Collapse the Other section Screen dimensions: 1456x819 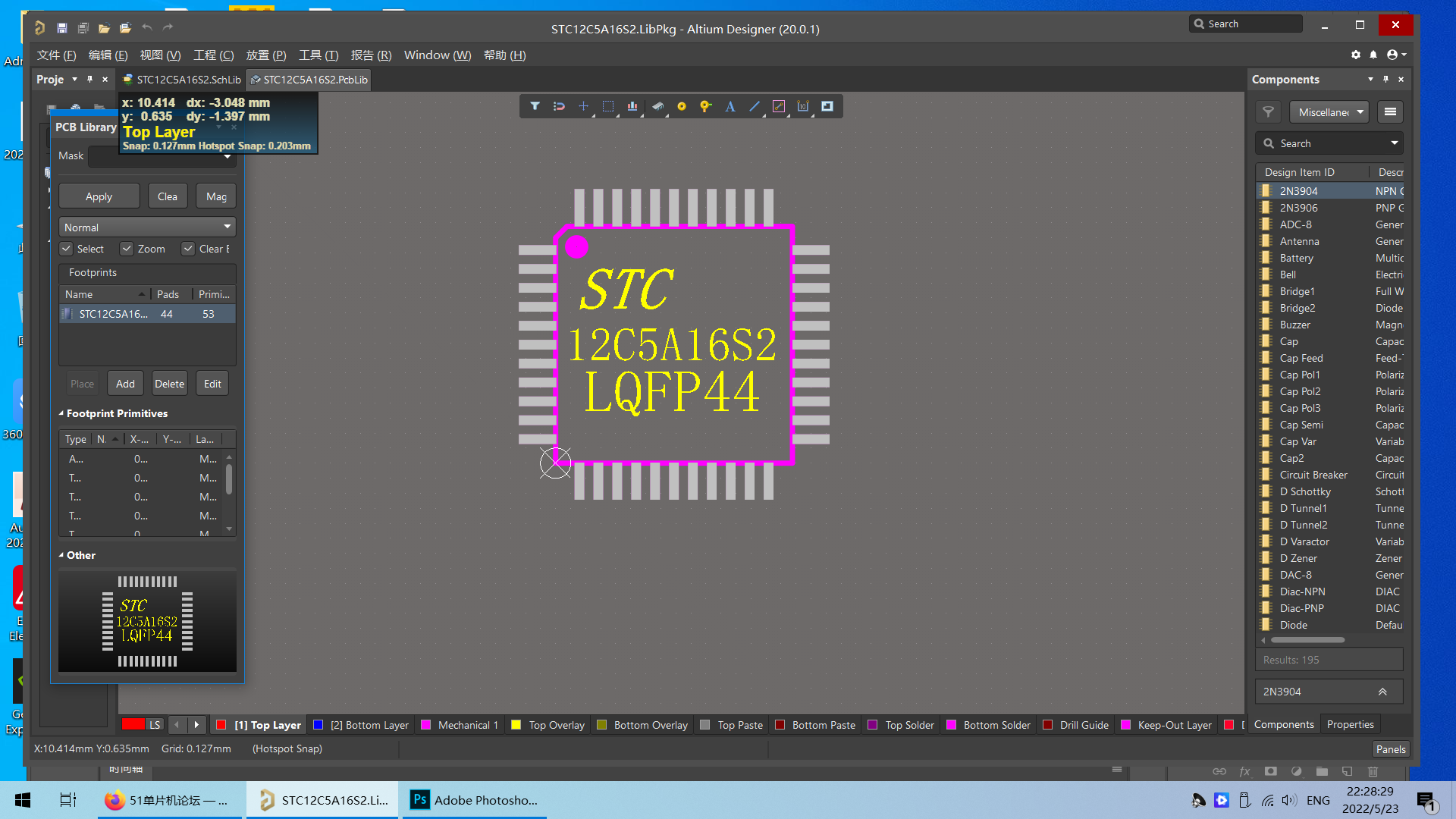click(x=61, y=555)
